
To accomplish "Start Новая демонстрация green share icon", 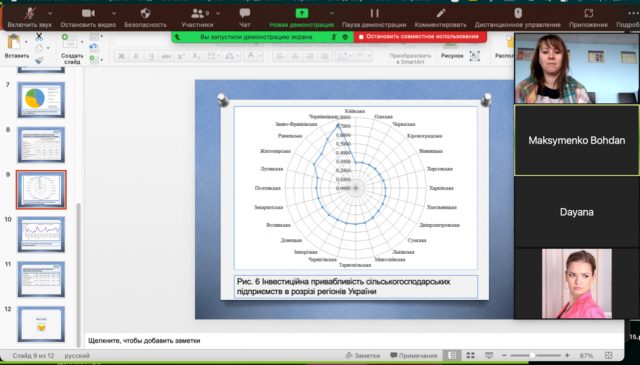I will click(302, 13).
